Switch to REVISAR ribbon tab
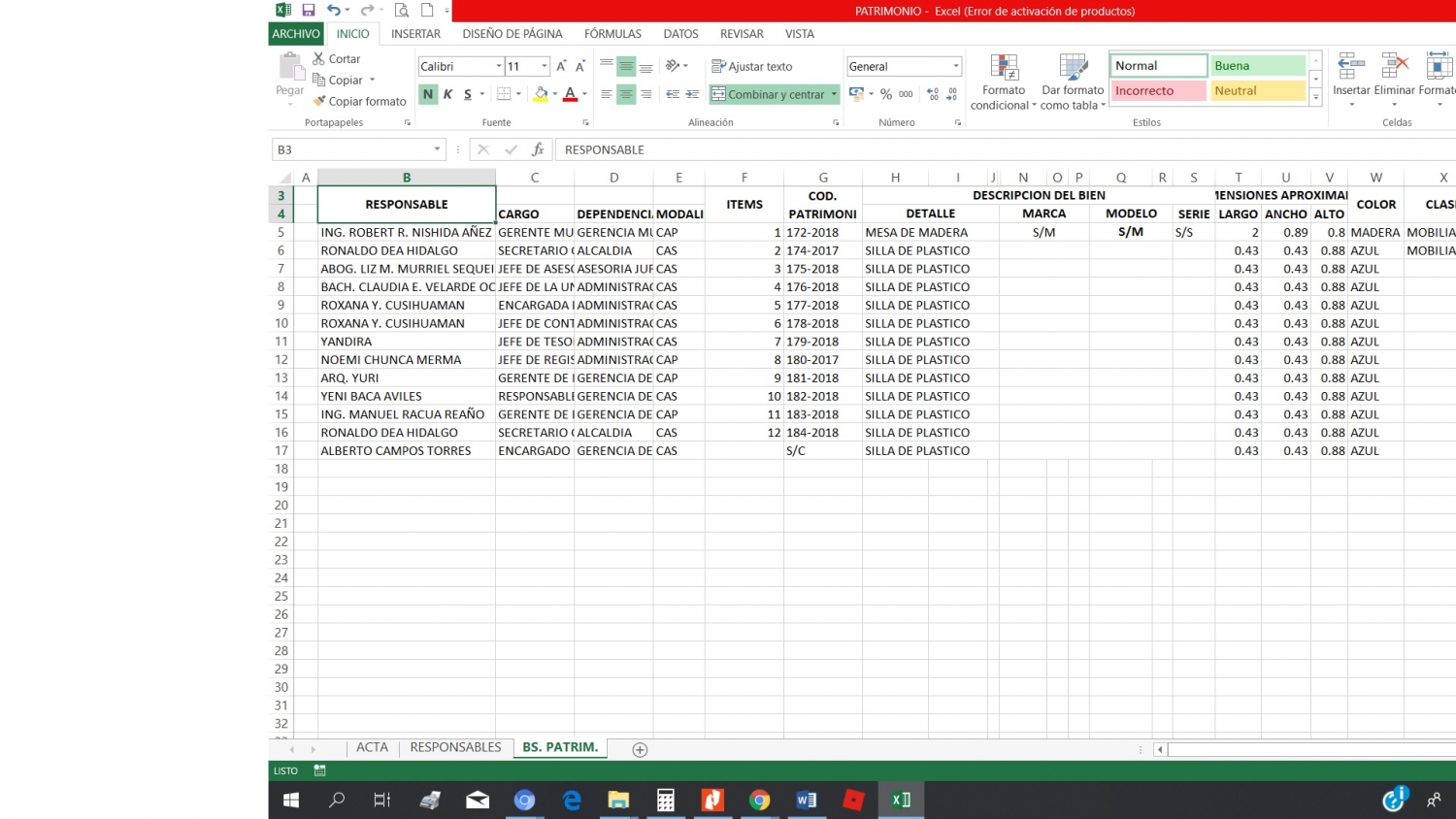The image size is (1456, 819). [742, 34]
